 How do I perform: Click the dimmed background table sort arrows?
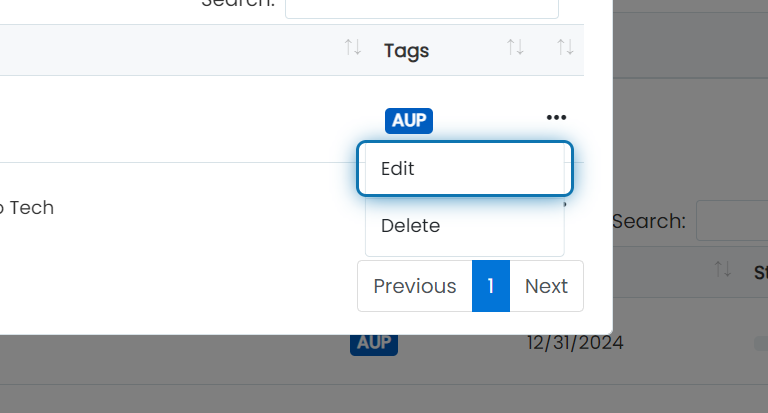[x=722, y=269]
